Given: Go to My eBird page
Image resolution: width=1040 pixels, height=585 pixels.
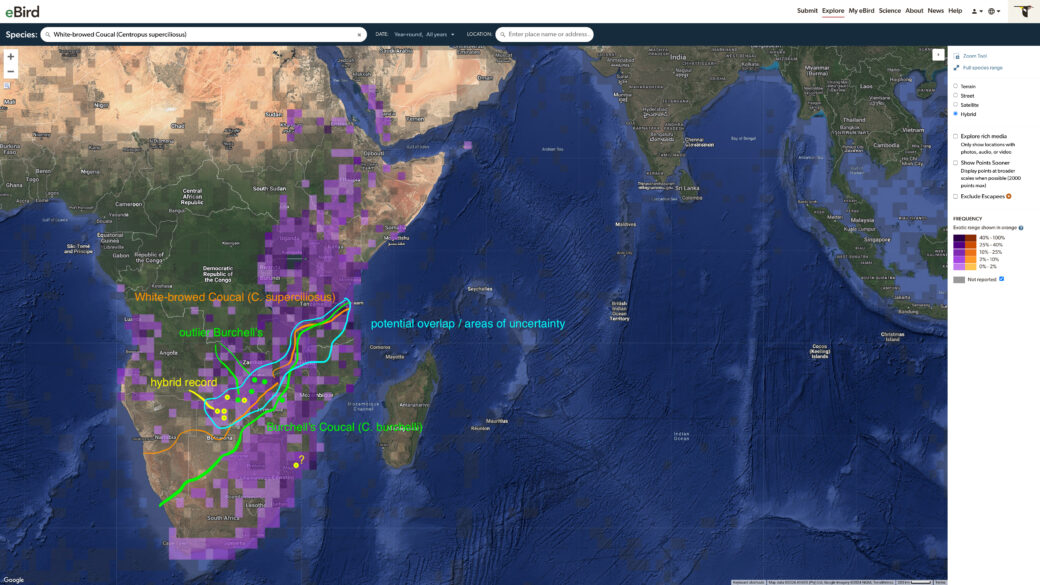Looking at the screenshot, I should coord(861,11).
